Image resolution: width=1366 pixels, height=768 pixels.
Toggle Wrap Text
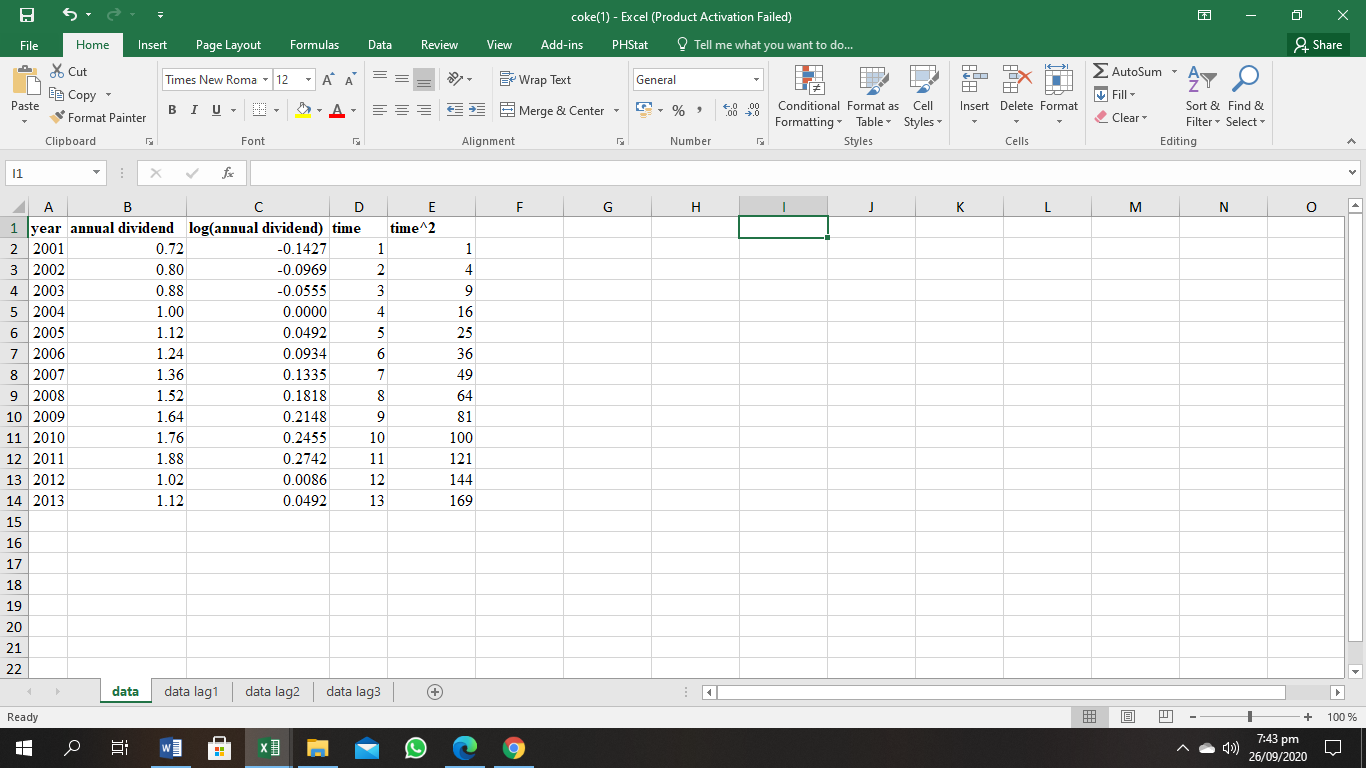tap(535, 80)
